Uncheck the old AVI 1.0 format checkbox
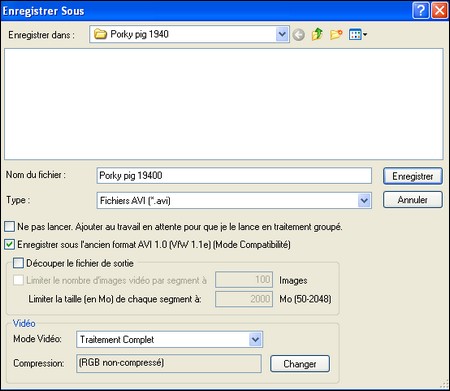Screen dimensions: 450x391 9,244
